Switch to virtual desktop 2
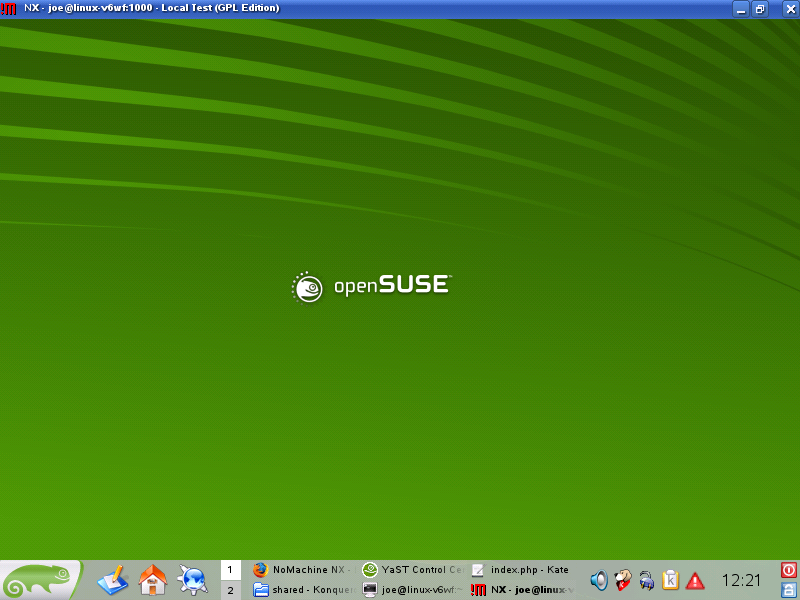 click(231, 590)
